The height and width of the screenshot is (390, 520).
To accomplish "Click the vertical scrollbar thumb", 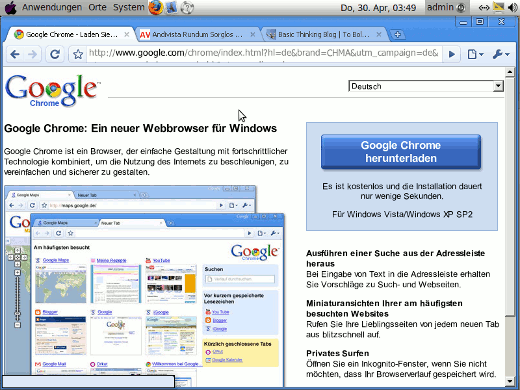I will click(x=510, y=196).
